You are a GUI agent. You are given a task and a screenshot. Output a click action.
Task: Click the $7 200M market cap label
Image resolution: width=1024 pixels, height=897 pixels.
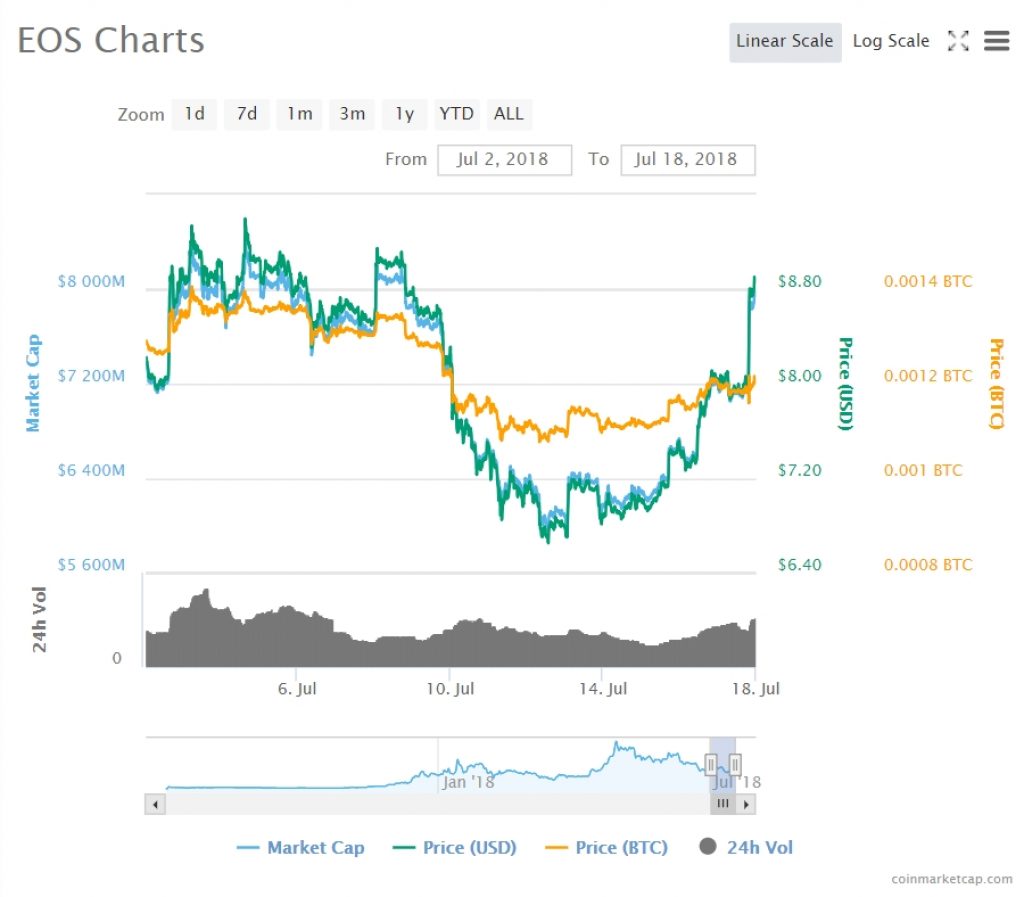coord(91,376)
